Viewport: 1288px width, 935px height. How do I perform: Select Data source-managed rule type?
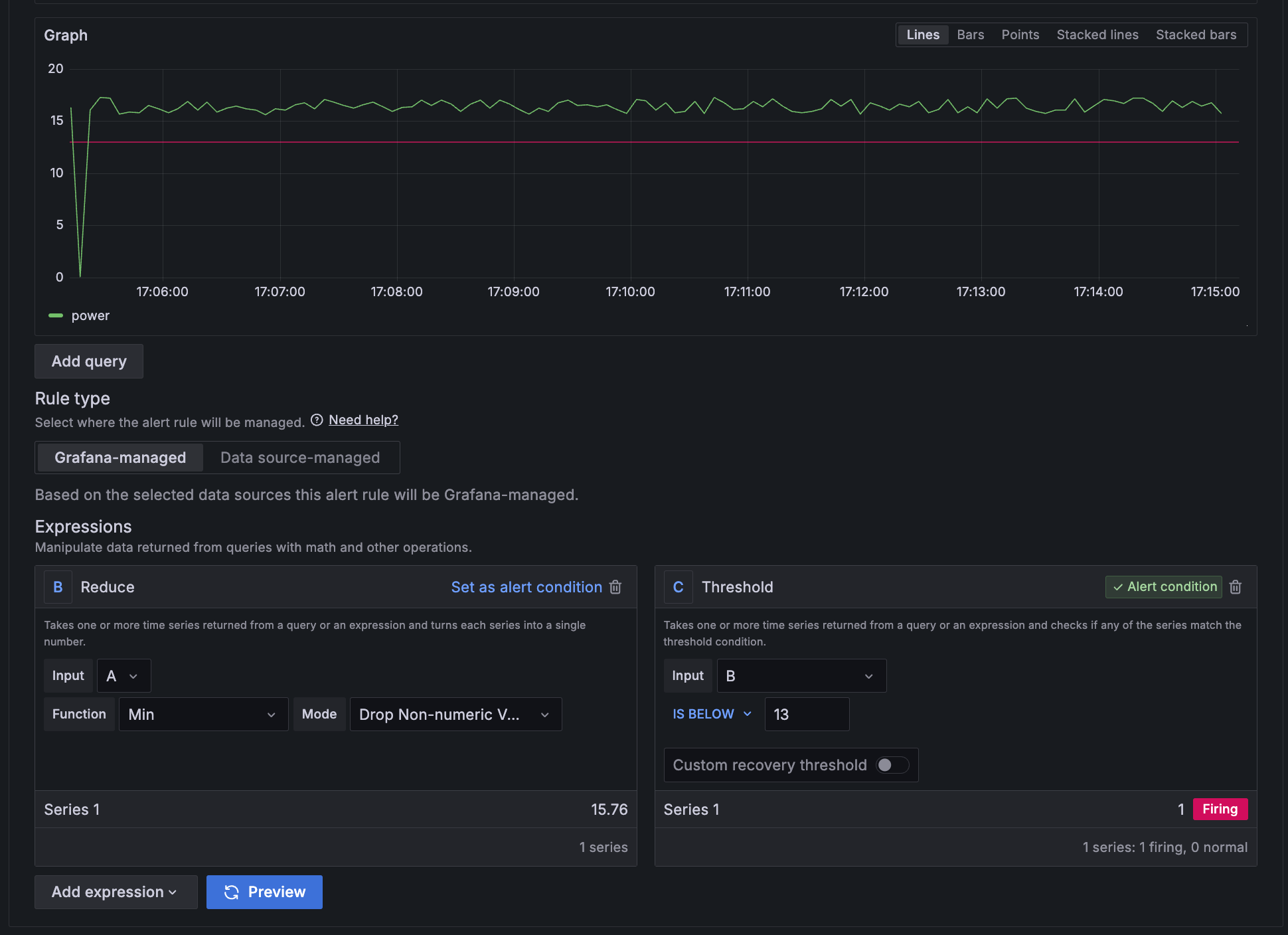300,458
